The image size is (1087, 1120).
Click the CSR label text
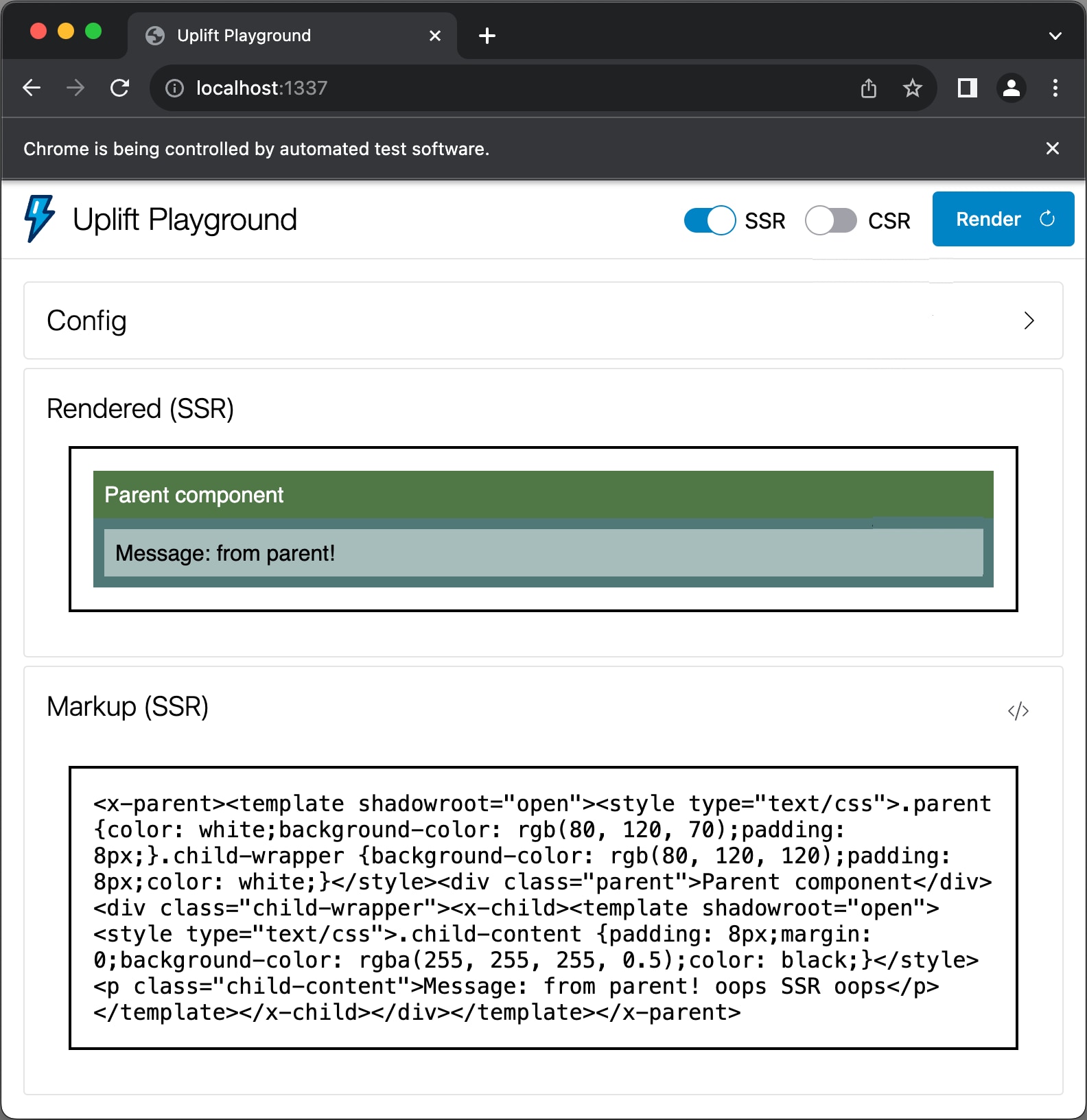pos(889,220)
